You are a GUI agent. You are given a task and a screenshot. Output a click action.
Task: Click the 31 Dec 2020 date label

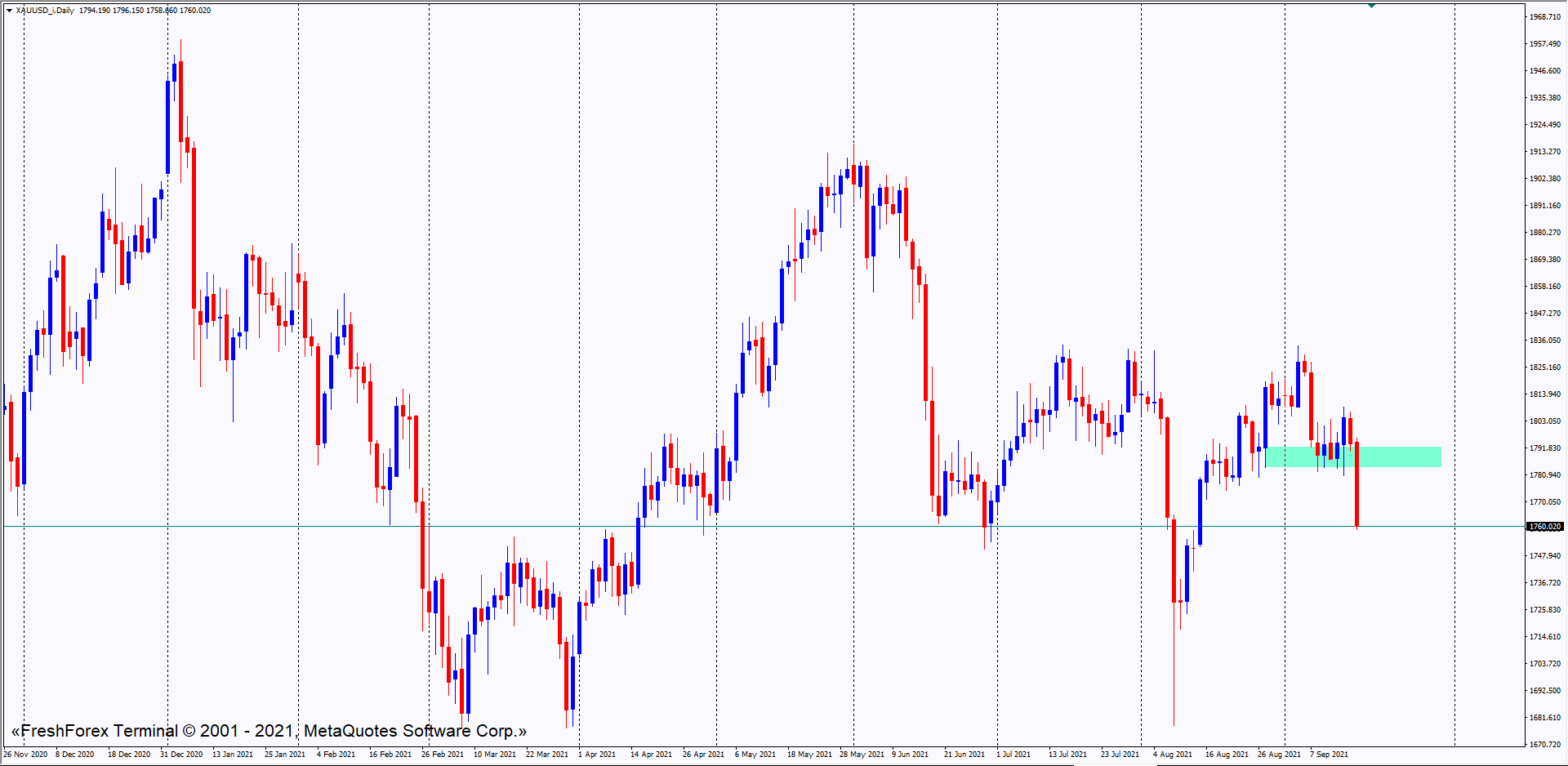(181, 754)
